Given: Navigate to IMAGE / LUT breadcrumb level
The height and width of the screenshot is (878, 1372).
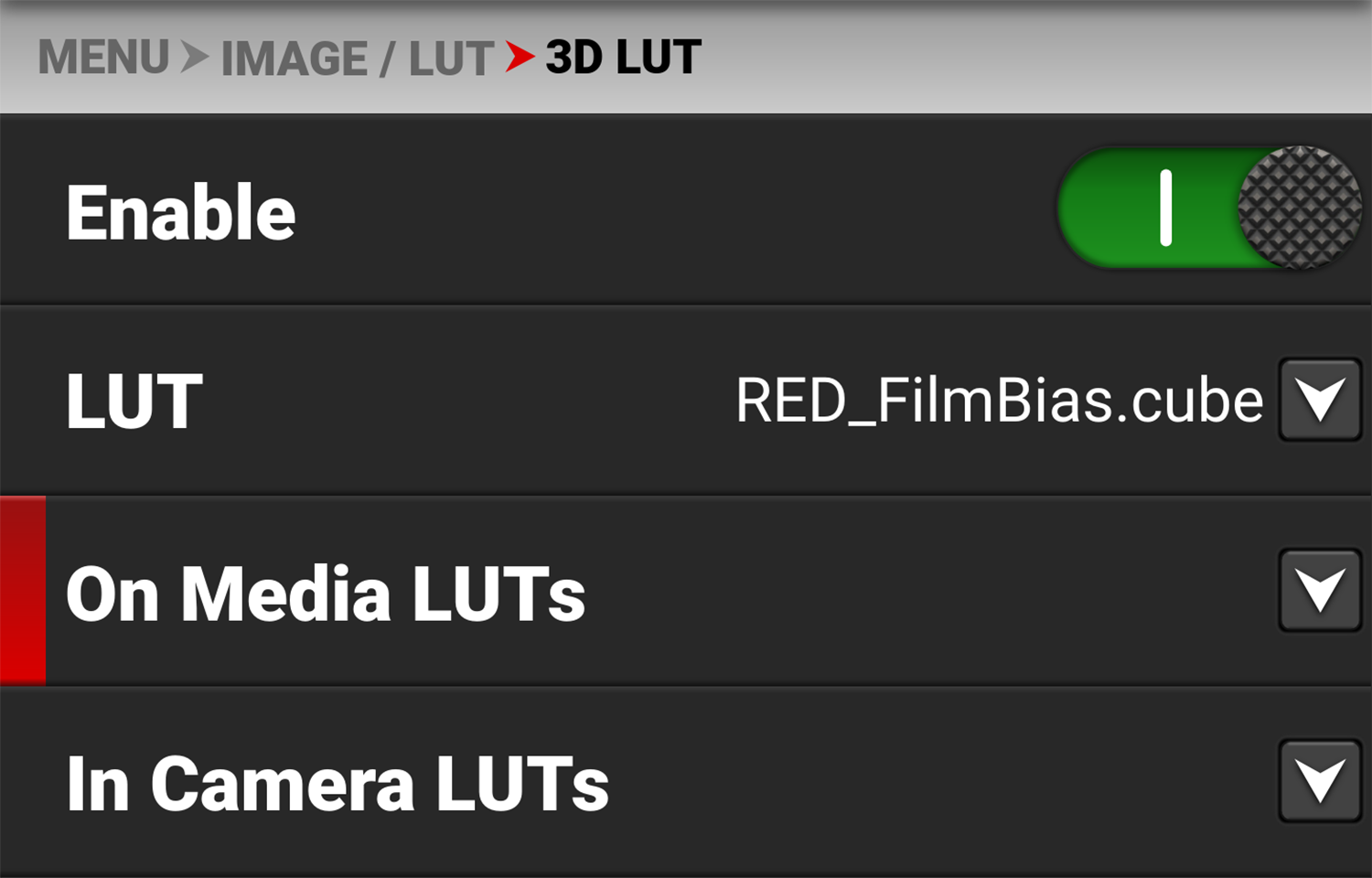Looking at the screenshot, I should pyautogui.click(x=357, y=59).
